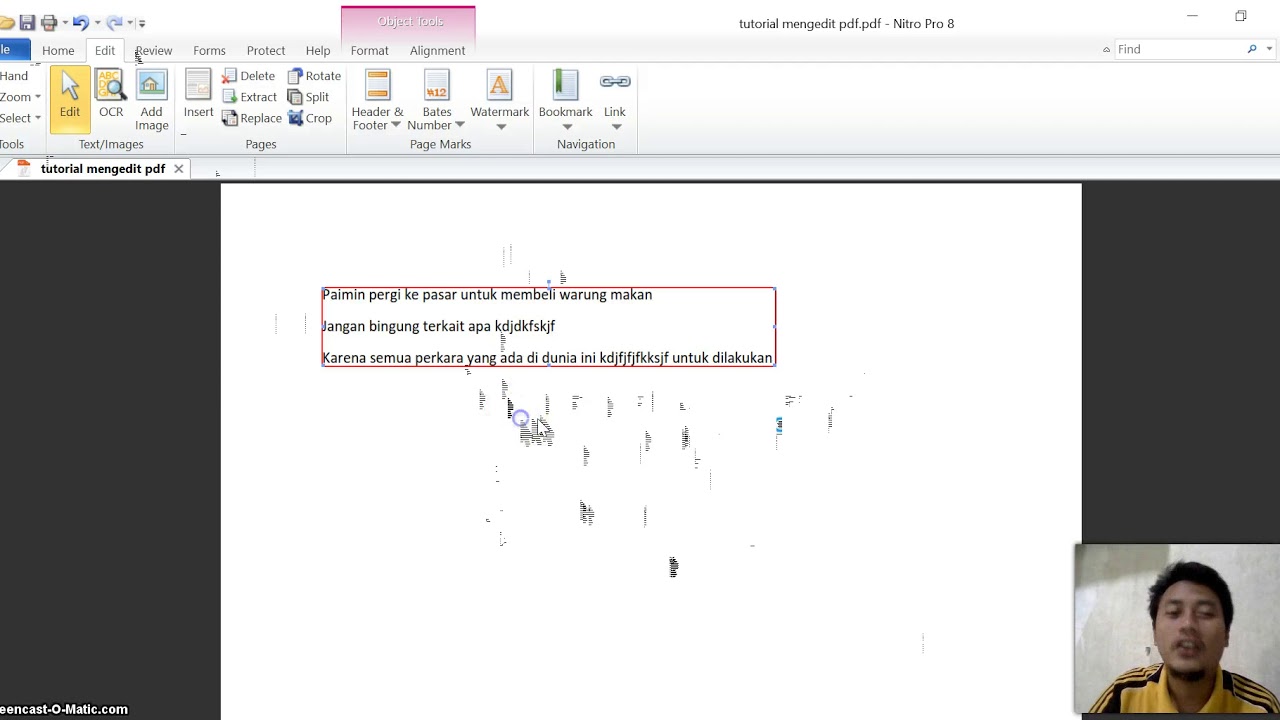Save the document using the floppy icon
Viewport: 1280px width, 720px height.
click(27, 22)
